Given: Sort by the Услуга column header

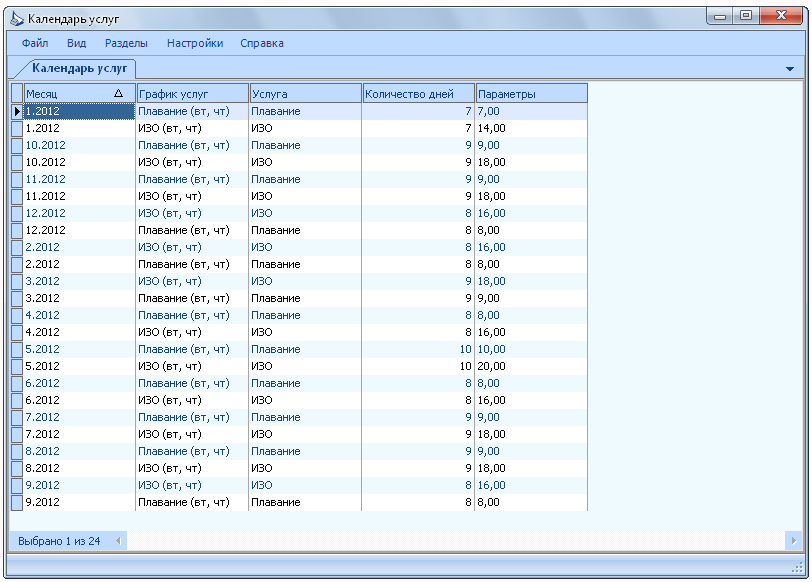Looking at the screenshot, I should (305, 93).
